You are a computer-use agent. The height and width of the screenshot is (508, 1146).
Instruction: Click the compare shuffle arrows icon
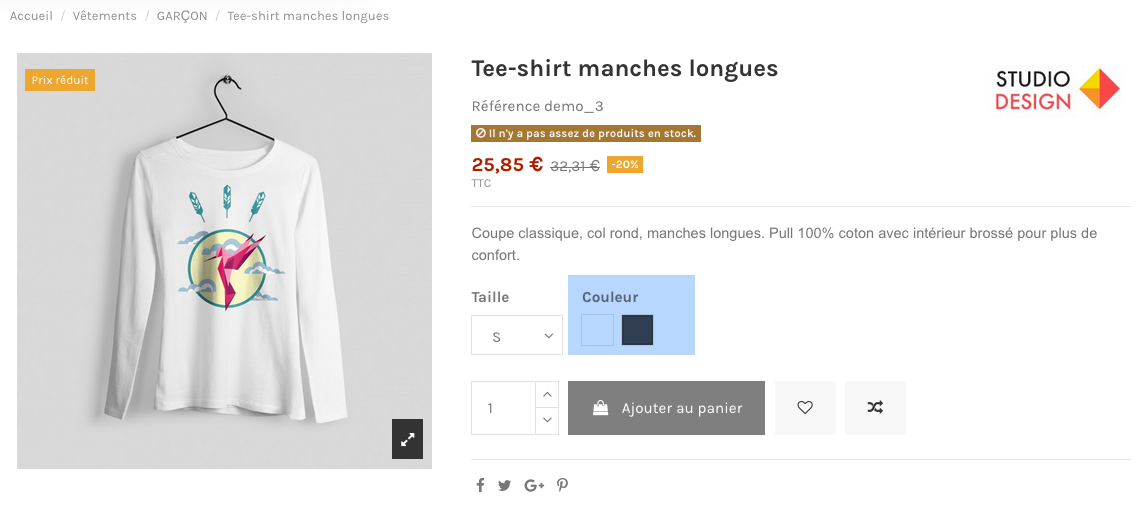875,408
